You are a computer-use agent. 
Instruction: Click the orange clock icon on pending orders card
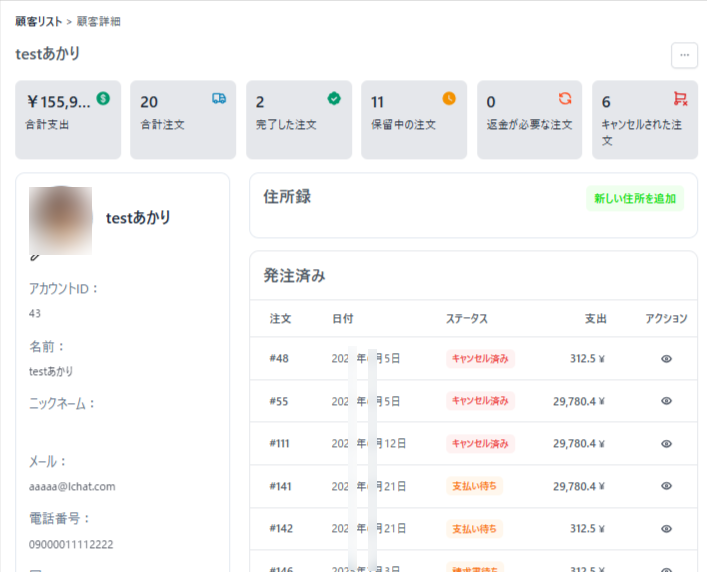tap(449, 98)
